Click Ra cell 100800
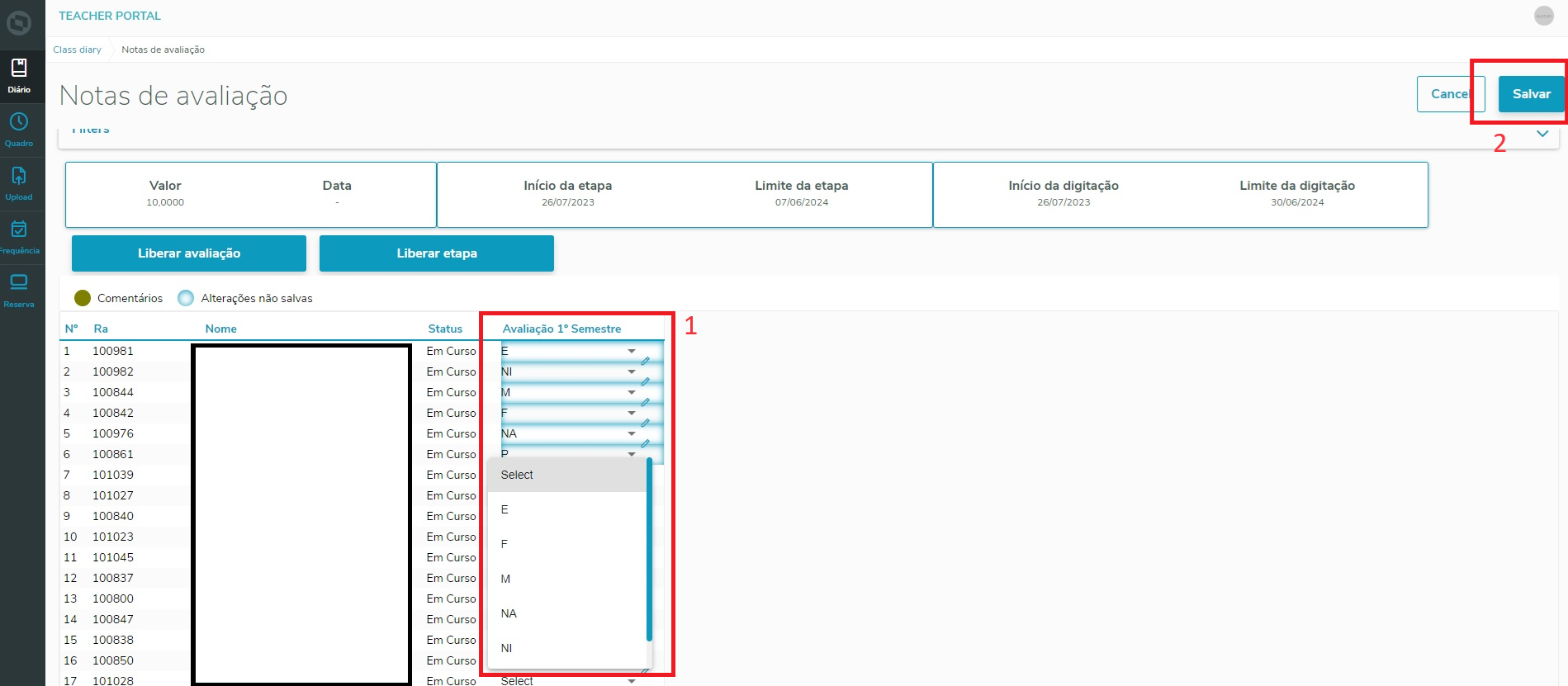This screenshot has width=1568, height=686. (x=113, y=598)
